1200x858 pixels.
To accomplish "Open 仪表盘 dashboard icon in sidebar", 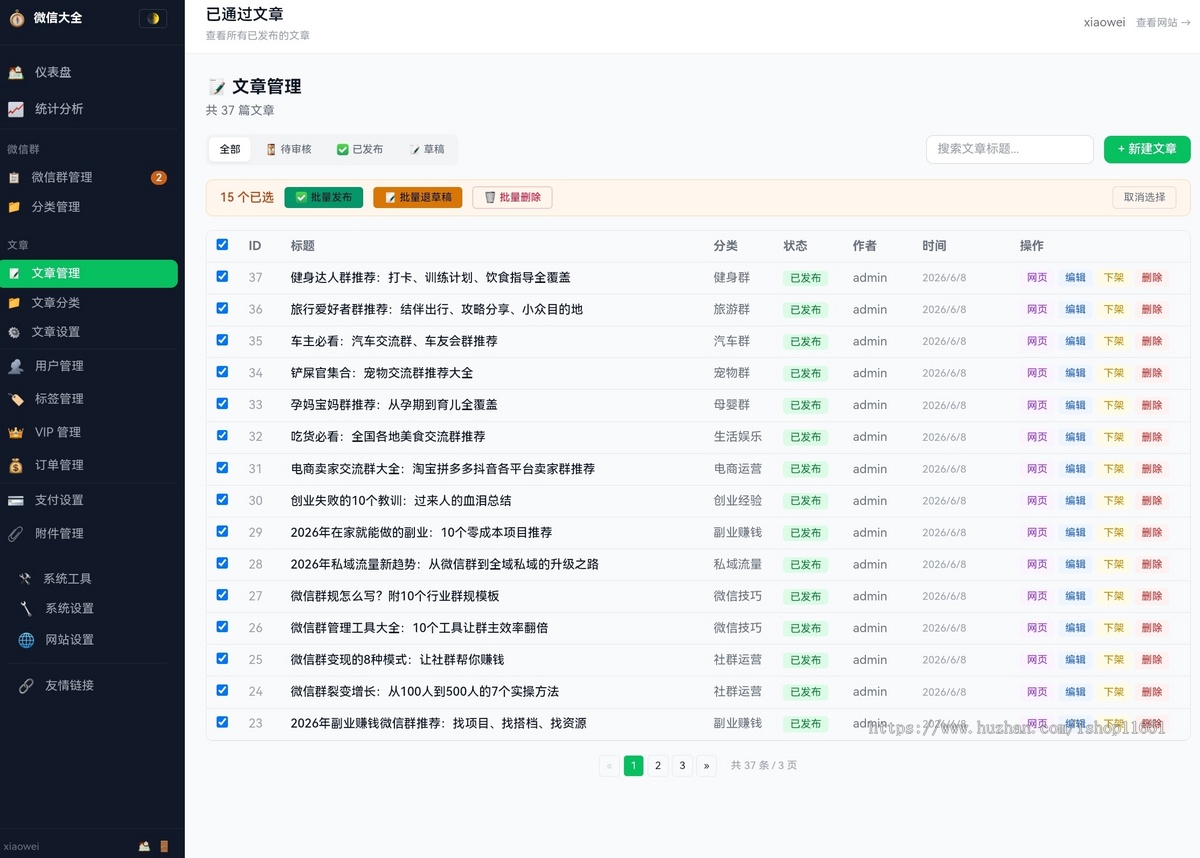I will [x=16, y=72].
